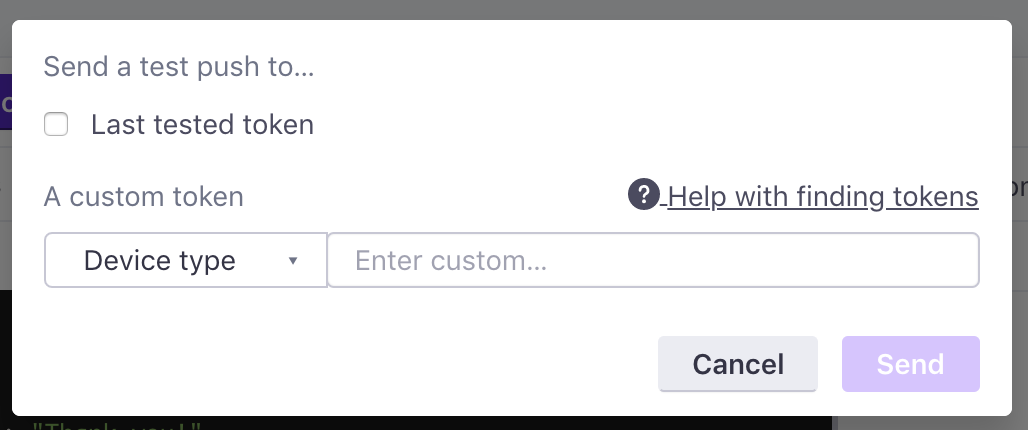Click the small arrow in Device type
The width and height of the screenshot is (1028, 430).
click(x=293, y=261)
